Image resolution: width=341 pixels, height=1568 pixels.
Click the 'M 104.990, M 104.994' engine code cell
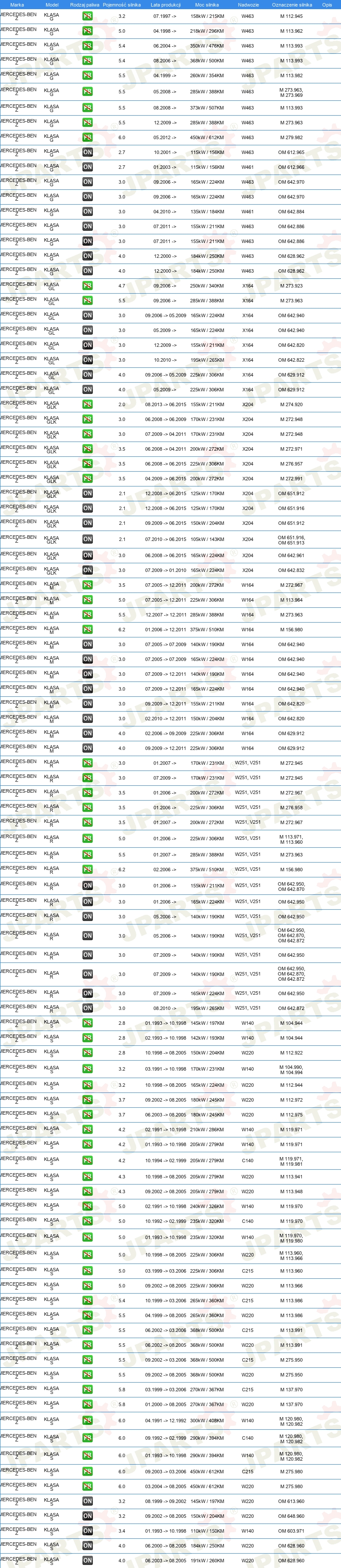[291, 1070]
